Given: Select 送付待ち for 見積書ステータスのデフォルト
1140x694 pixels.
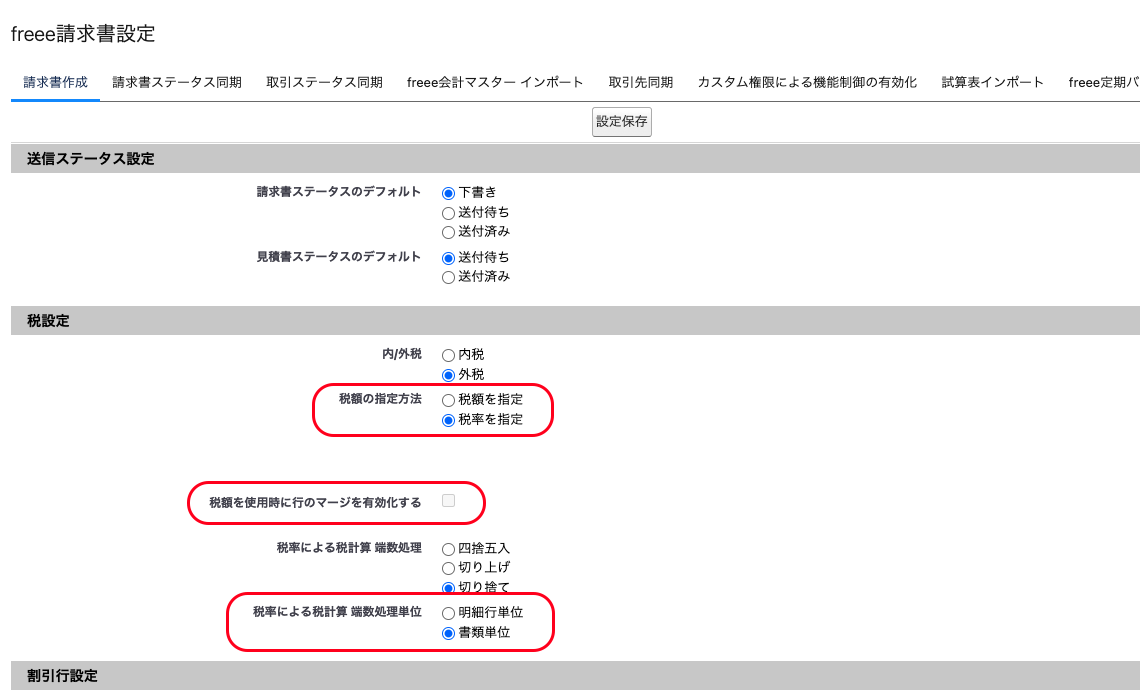Looking at the screenshot, I should pos(449,258).
